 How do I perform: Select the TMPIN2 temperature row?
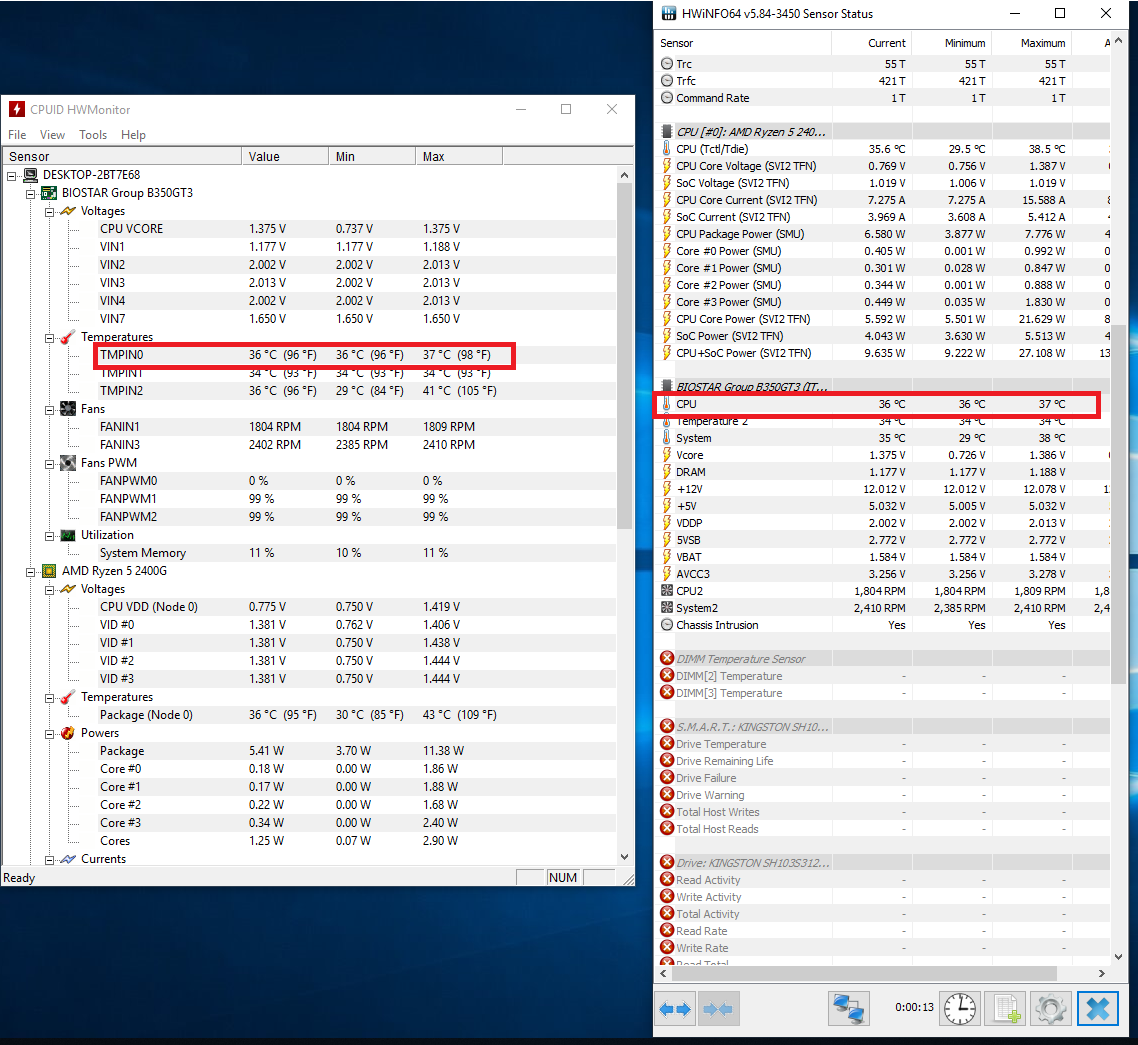121,391
